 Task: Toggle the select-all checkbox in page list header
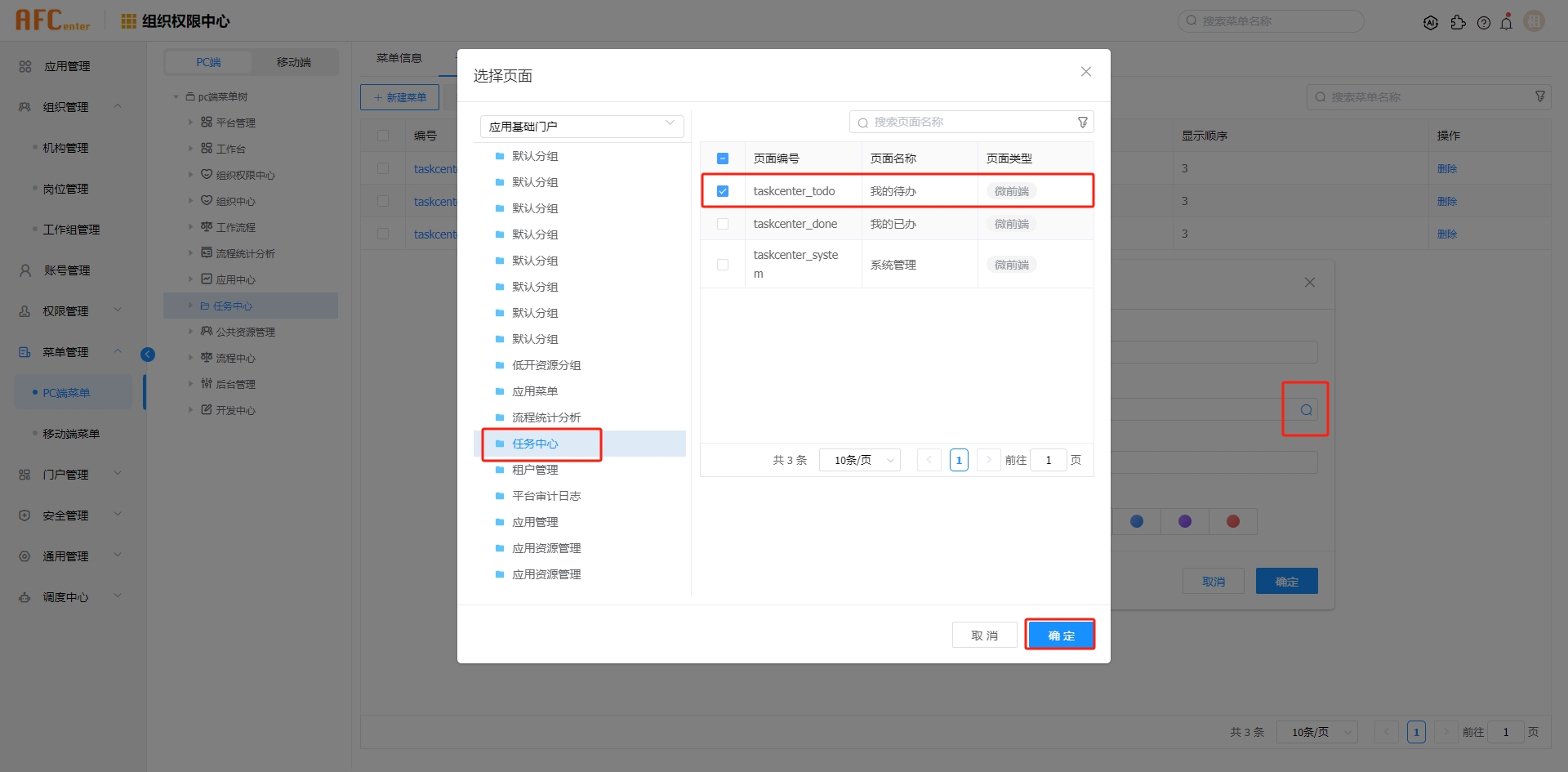click(x=723, y=157)
